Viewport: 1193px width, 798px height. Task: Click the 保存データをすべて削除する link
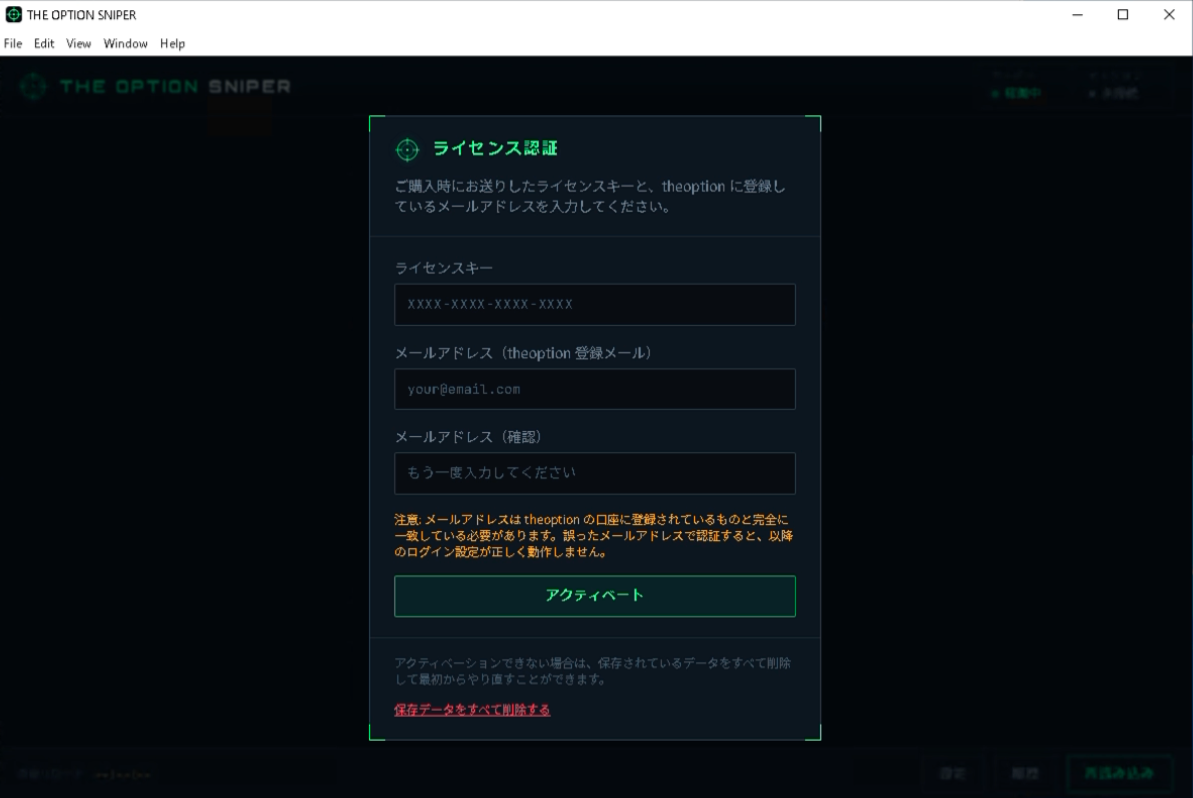pos(472,710)
